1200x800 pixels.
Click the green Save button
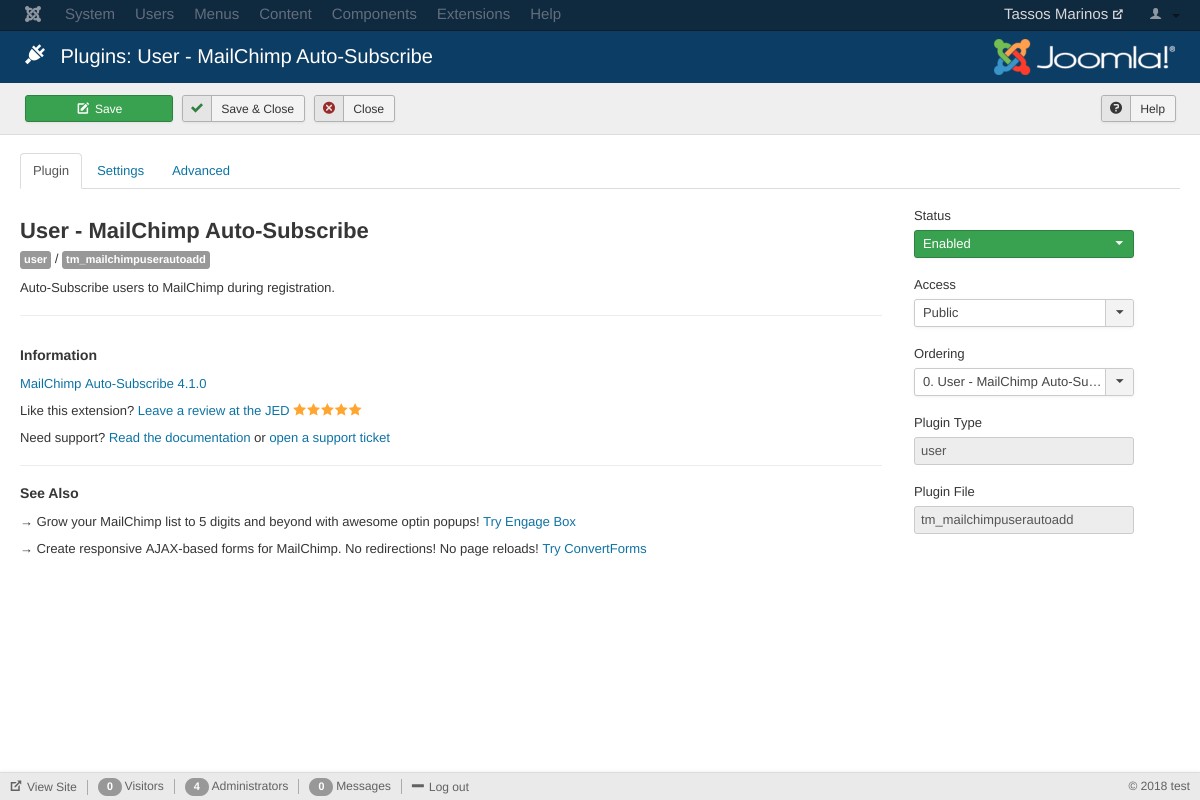click(99, 108)
